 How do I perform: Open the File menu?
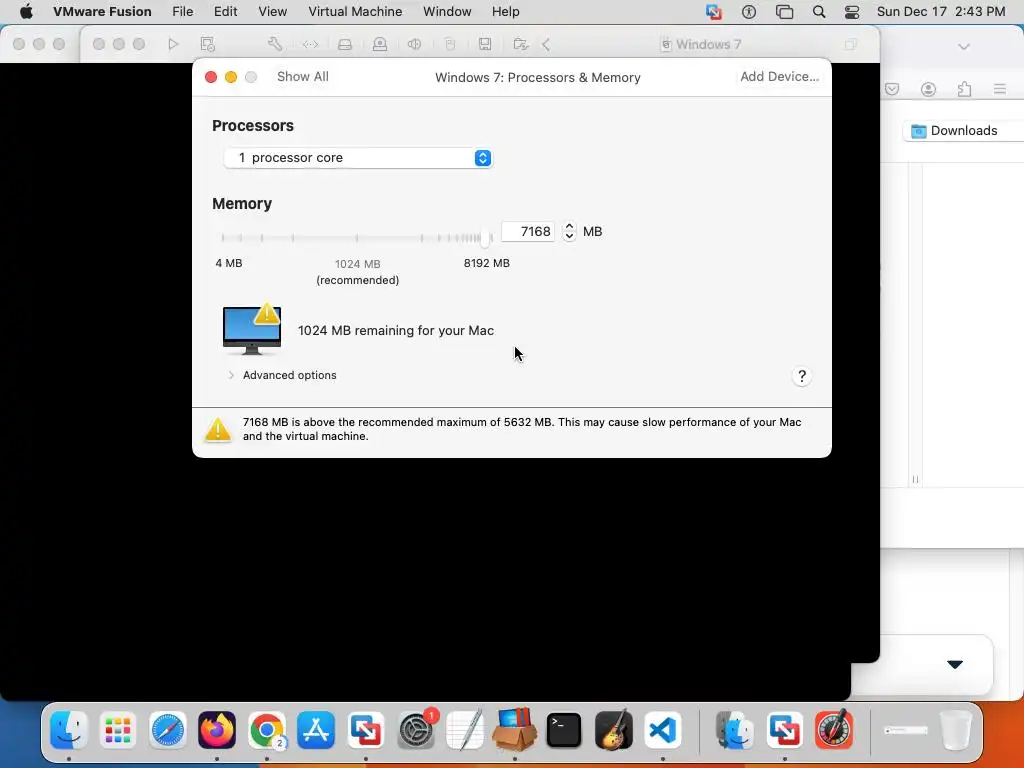pos(182,12)
